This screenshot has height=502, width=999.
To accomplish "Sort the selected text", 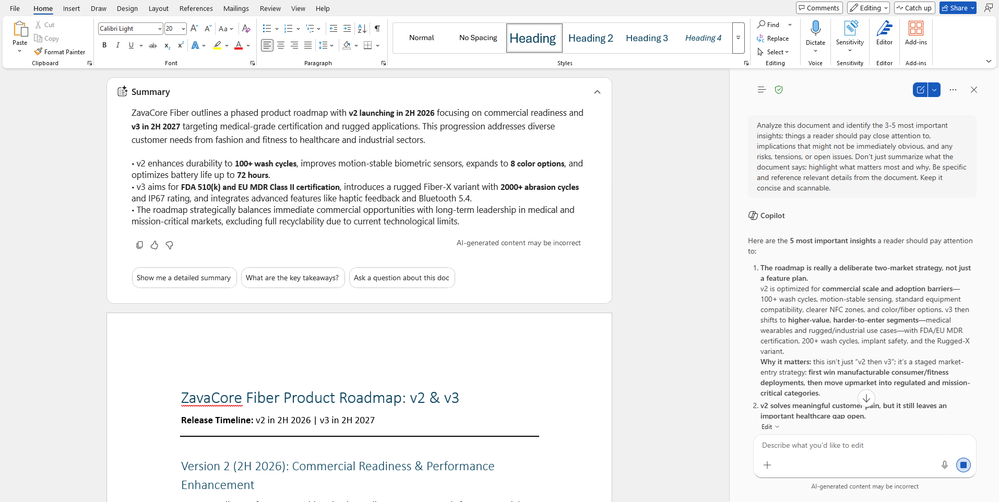I will [362, 29].
